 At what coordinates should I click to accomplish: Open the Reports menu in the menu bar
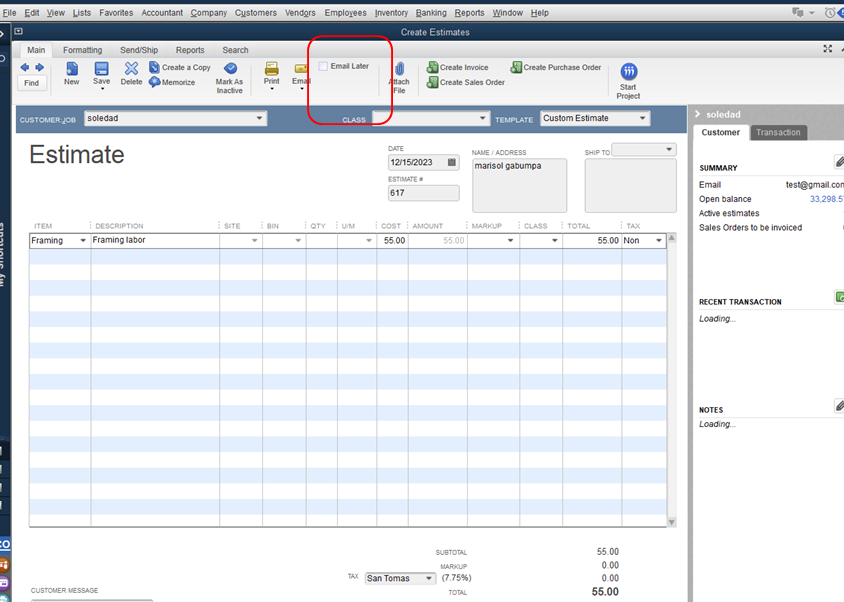(x=469, y=13)
